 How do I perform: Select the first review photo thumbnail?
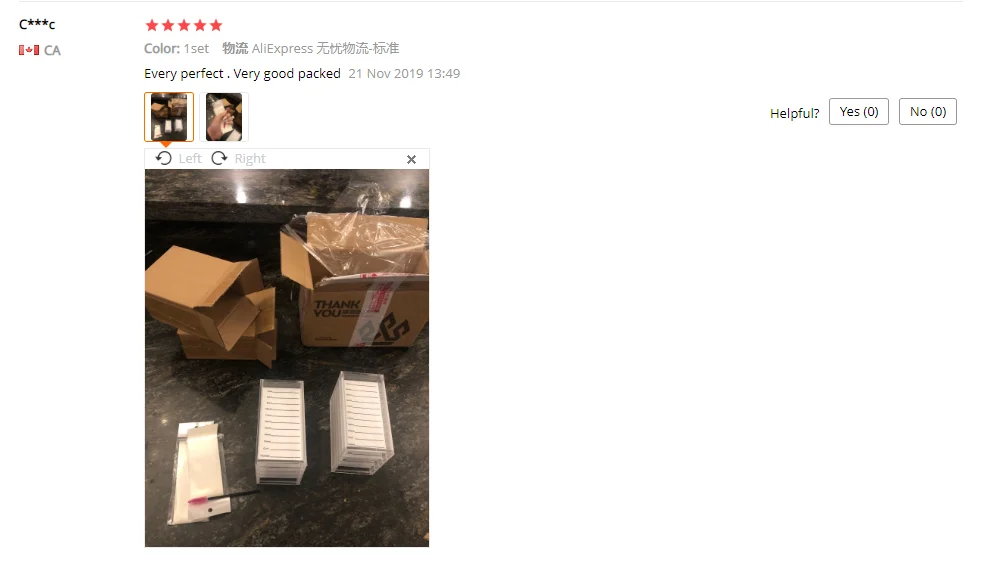169,117
